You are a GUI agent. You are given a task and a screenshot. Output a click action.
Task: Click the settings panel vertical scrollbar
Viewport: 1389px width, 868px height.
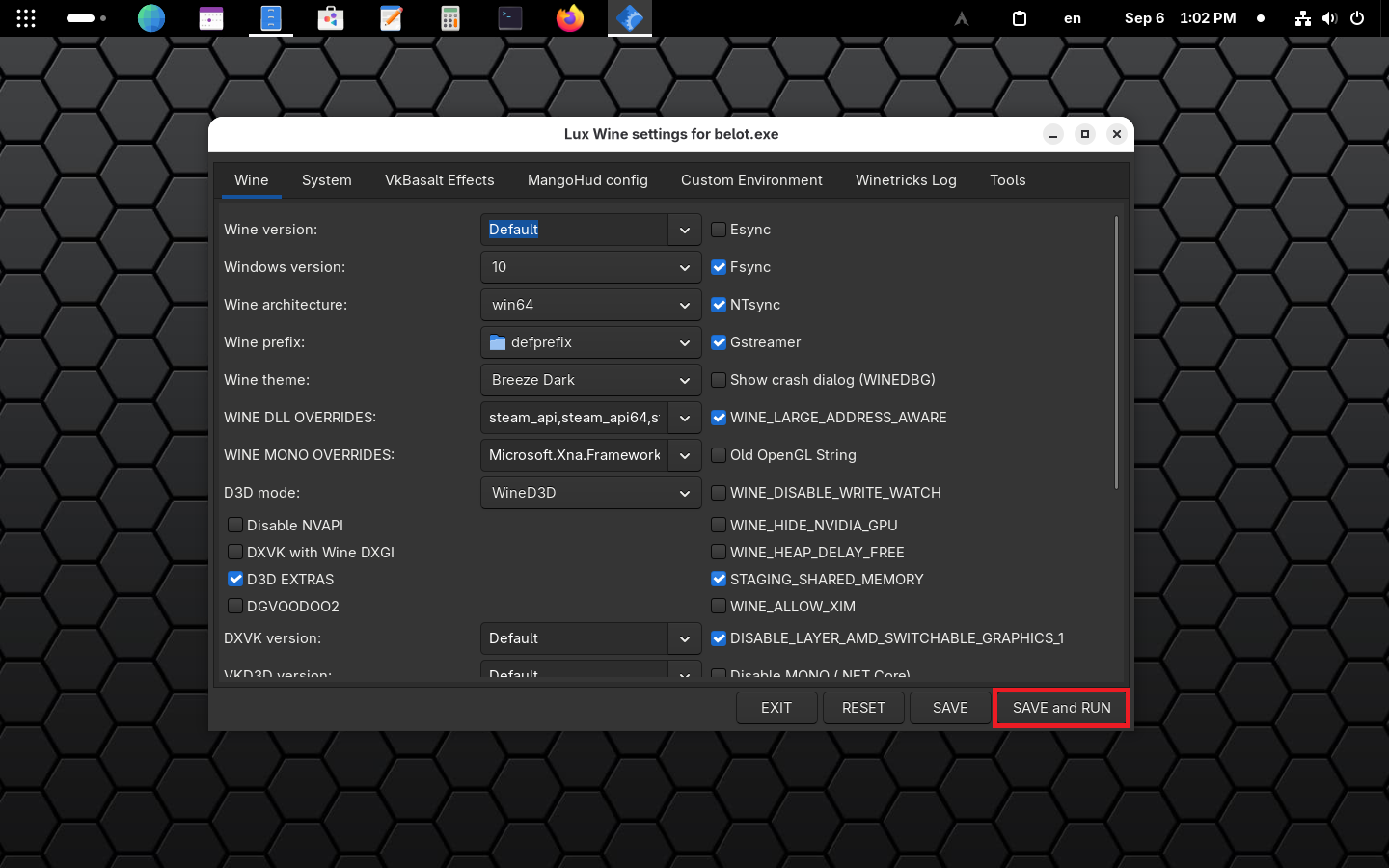click(x=1116, y=352)
